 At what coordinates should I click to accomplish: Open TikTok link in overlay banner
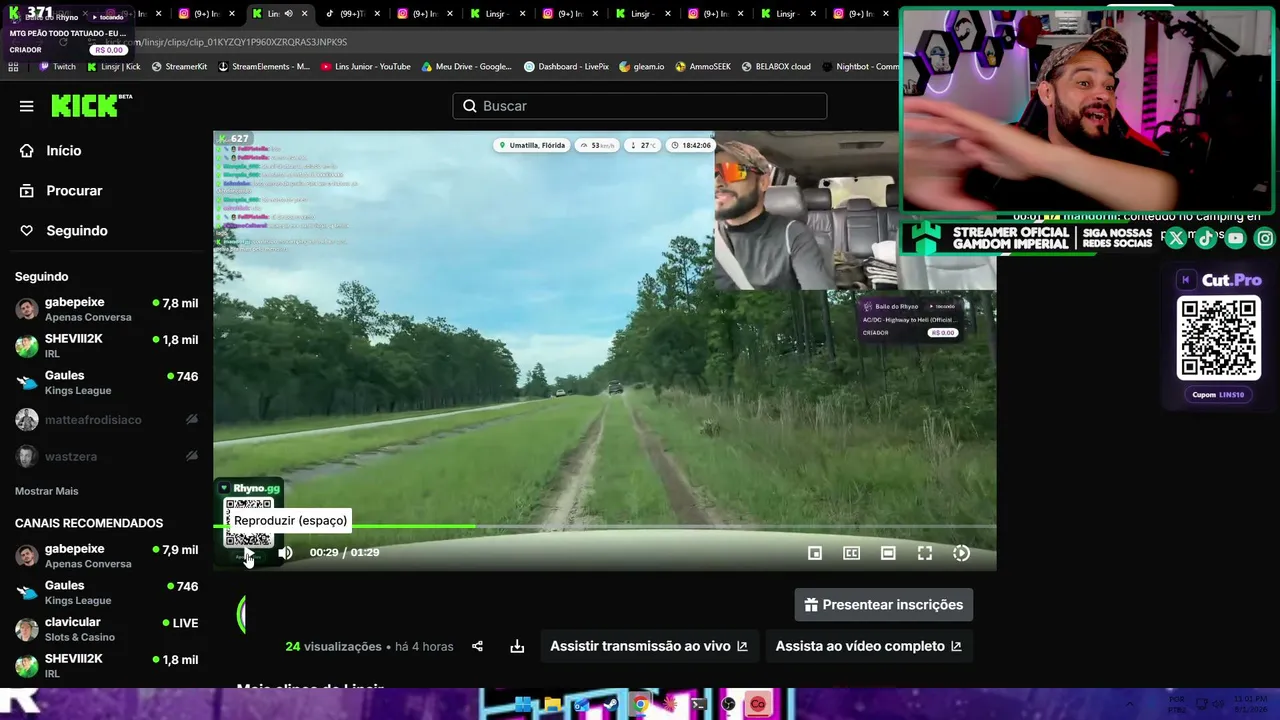tap(1206, 238)
